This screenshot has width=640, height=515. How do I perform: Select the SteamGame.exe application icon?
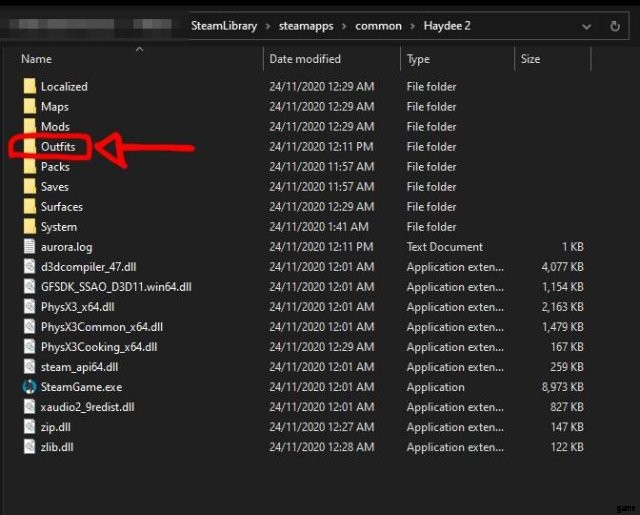[29, 387]
